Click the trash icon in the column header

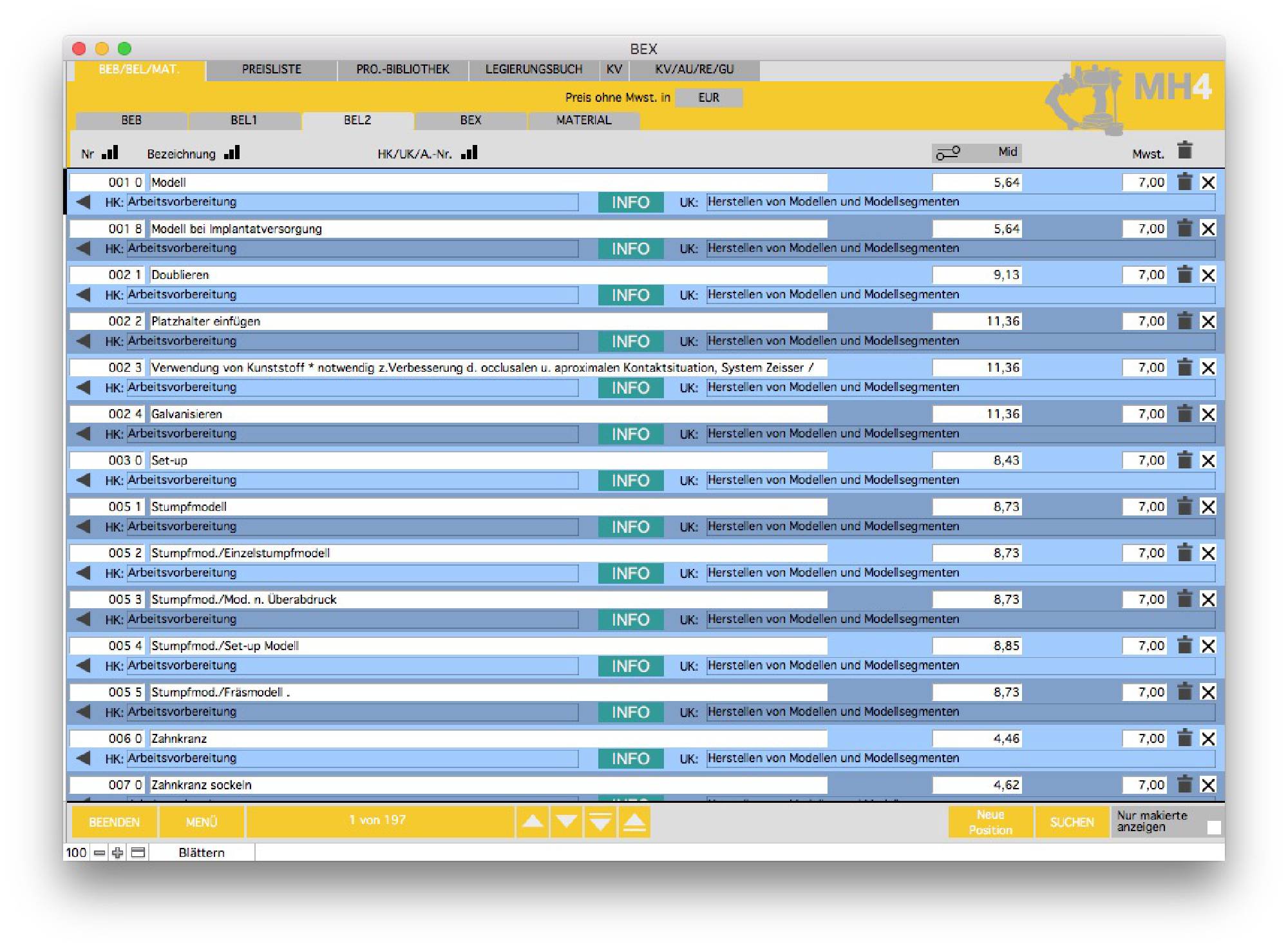(x=1184, y=151)
